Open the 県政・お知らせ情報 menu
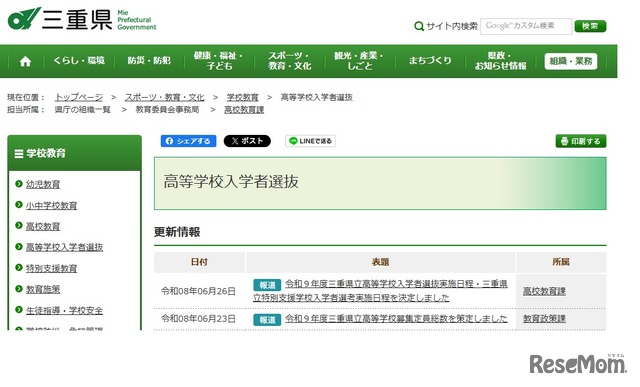Viewport: 640px width, 387px height. pyautogui.click(x=500, y=61)
